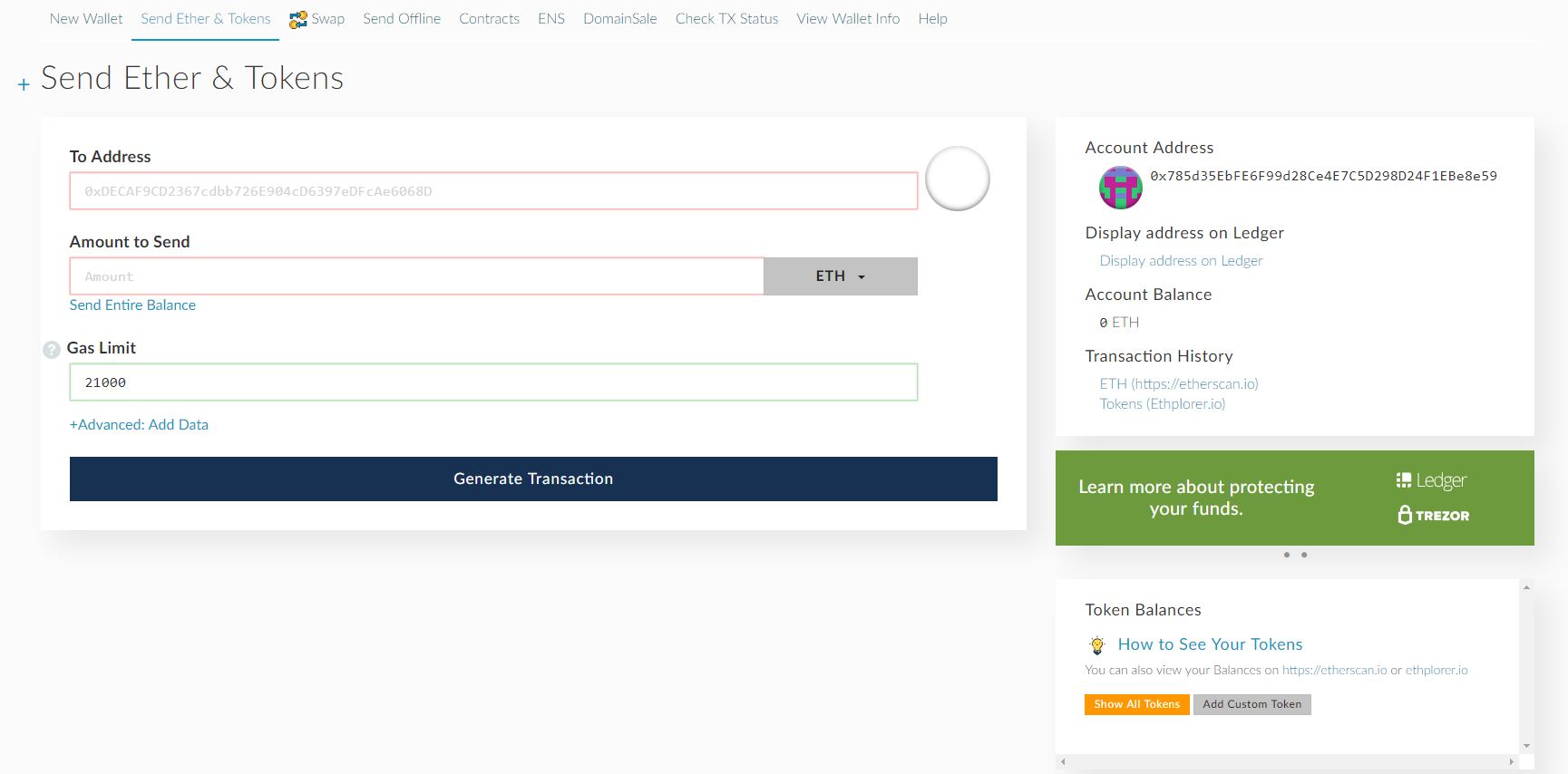
Task: Click the lightbulb icon beside token help
Action: click(x=1097, y=645)
